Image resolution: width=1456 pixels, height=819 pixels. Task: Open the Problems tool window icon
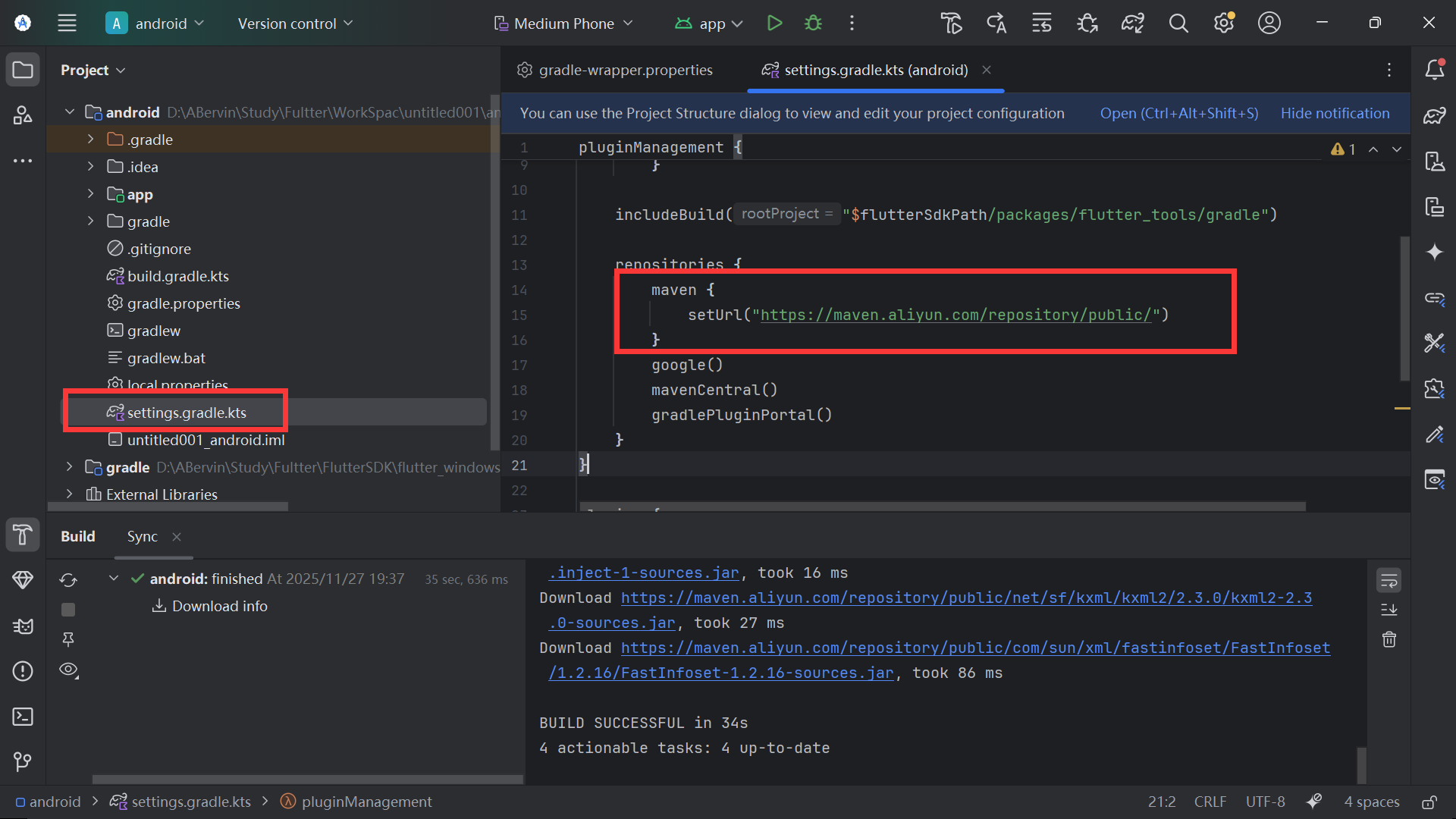23,671
